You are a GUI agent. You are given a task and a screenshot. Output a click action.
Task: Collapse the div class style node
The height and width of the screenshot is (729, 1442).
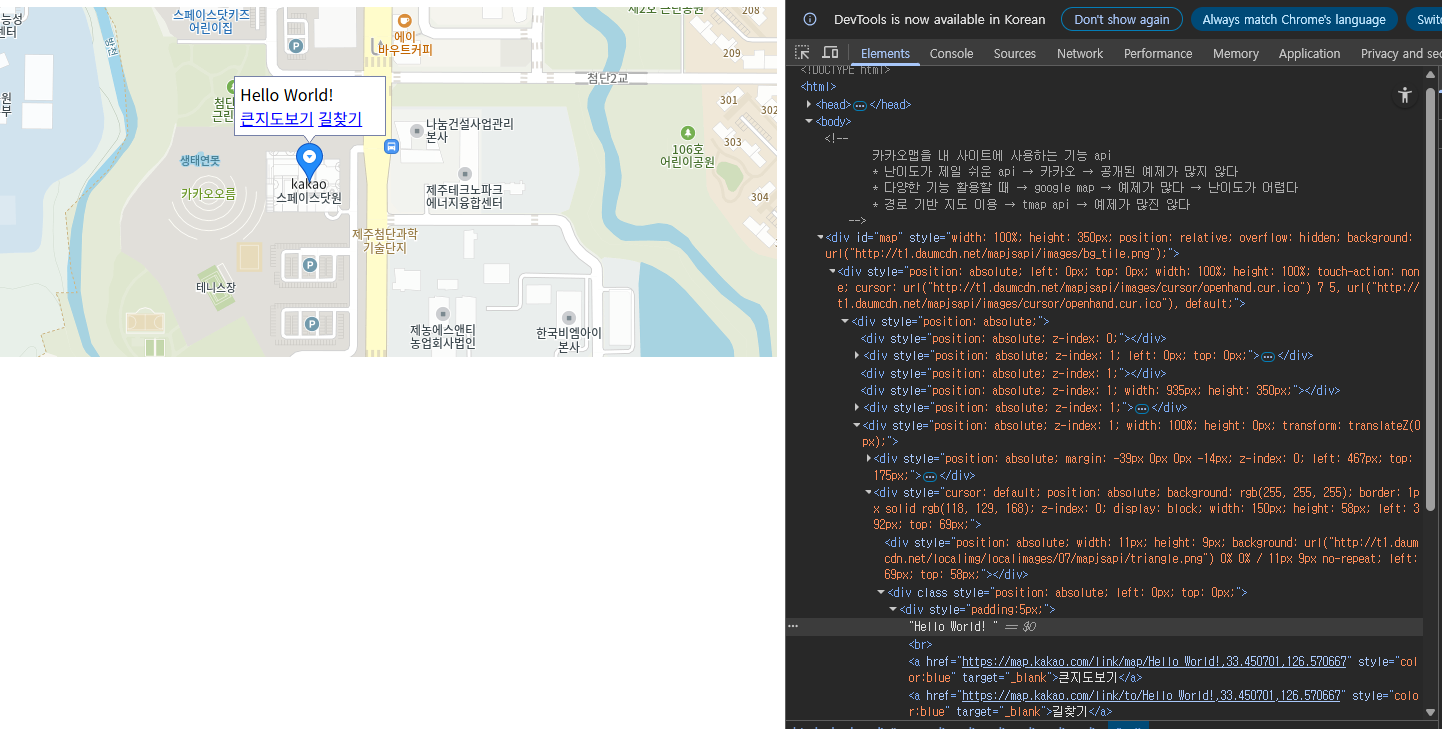pos(881,593)
